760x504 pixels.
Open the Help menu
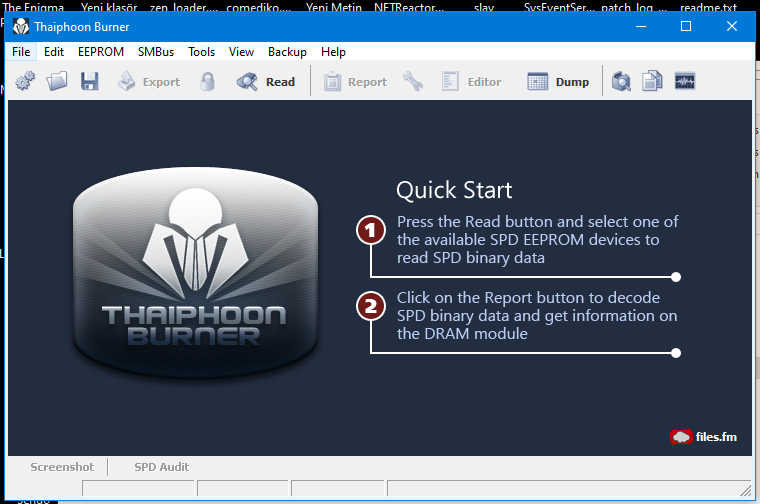tap(333, 52)
